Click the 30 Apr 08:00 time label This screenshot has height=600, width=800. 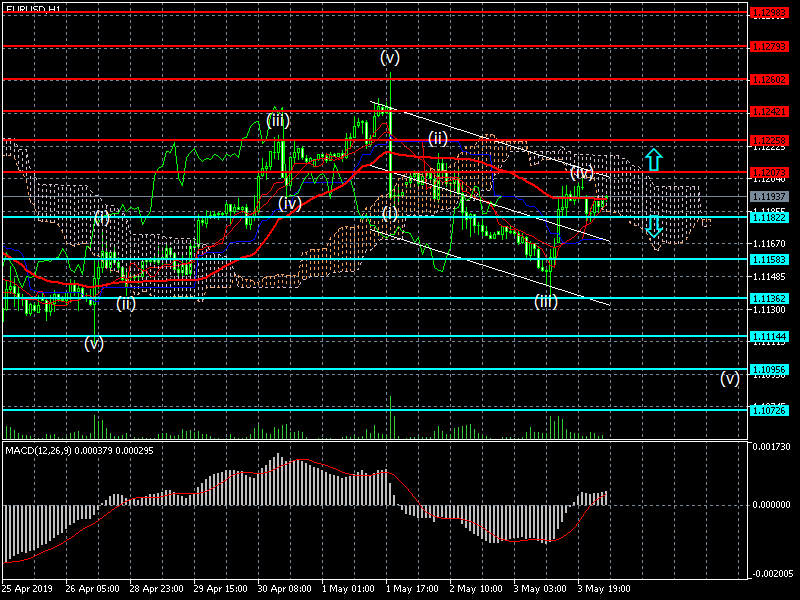click(x=284, y=589)
